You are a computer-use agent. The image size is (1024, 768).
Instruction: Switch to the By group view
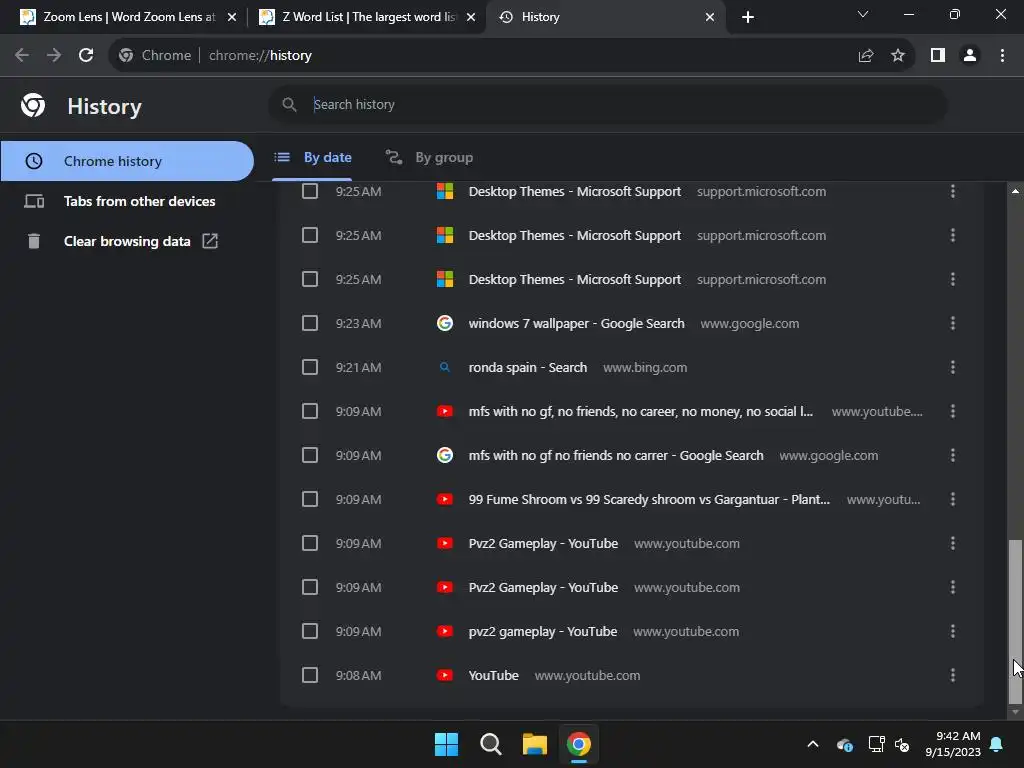click(430, 157)
